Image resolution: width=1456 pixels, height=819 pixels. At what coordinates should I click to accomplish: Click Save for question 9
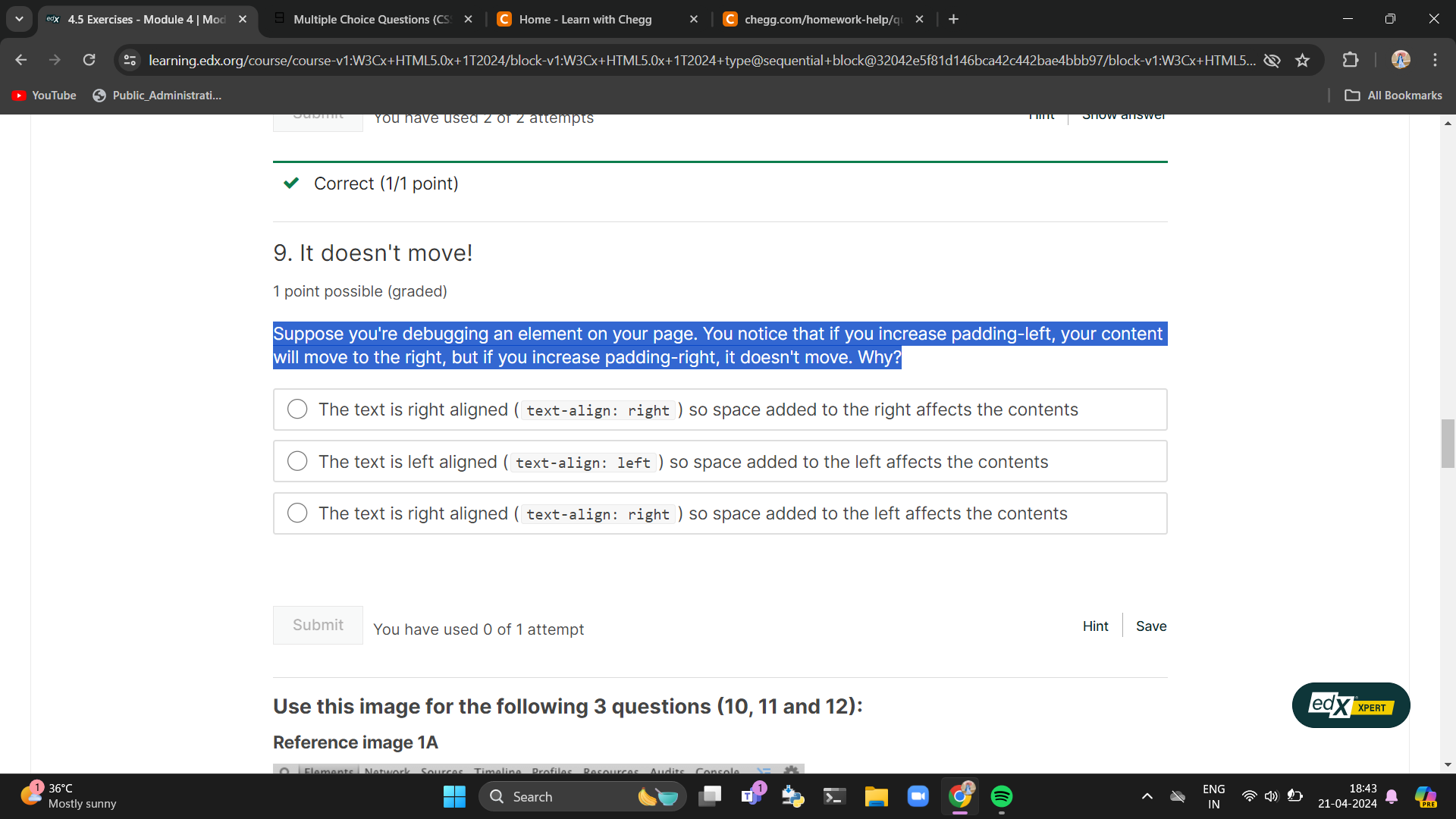[x=1150, y=626]
